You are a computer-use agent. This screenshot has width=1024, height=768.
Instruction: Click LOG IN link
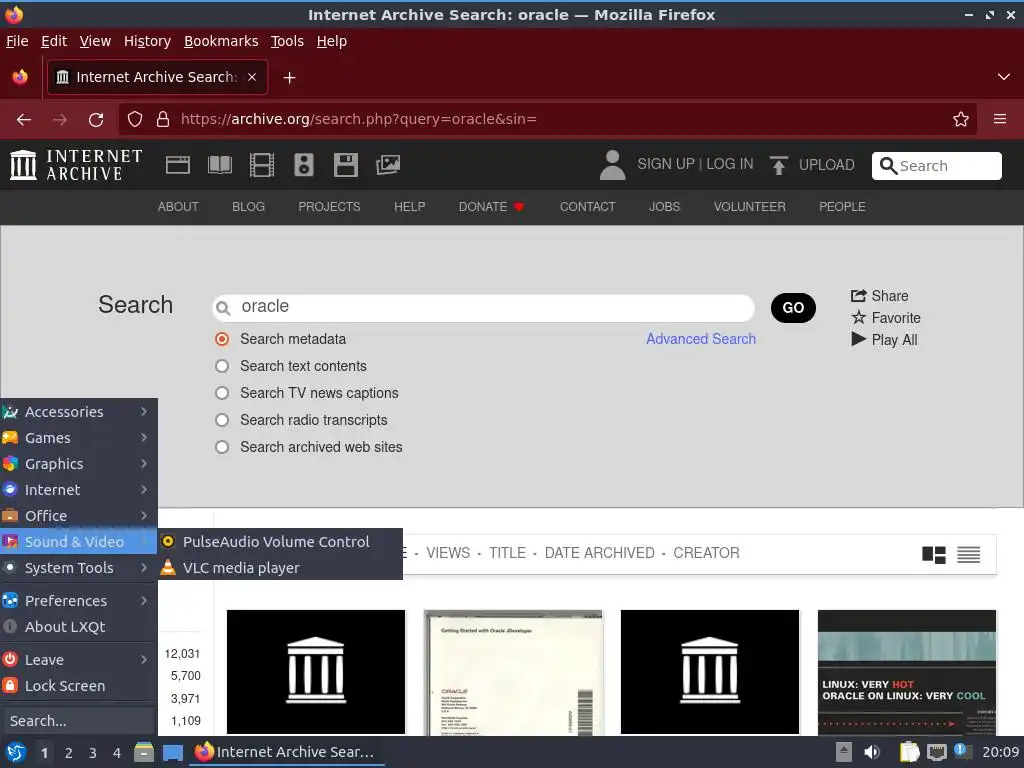(x=729, y=164)
